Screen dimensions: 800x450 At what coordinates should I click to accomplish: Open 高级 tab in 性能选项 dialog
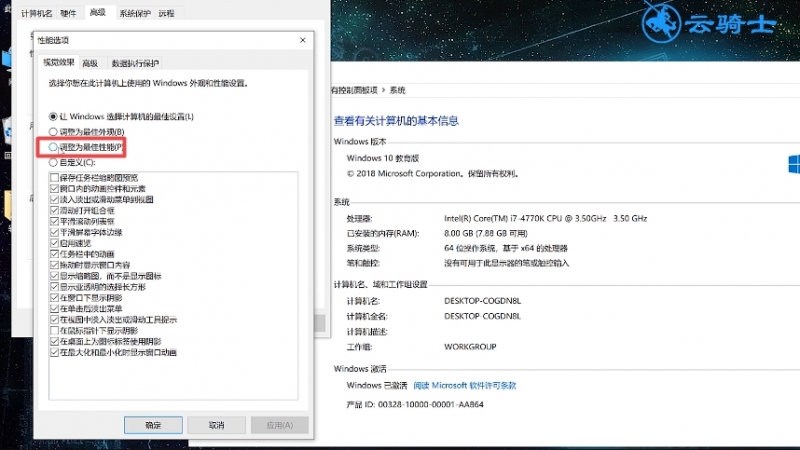point(90,63)
